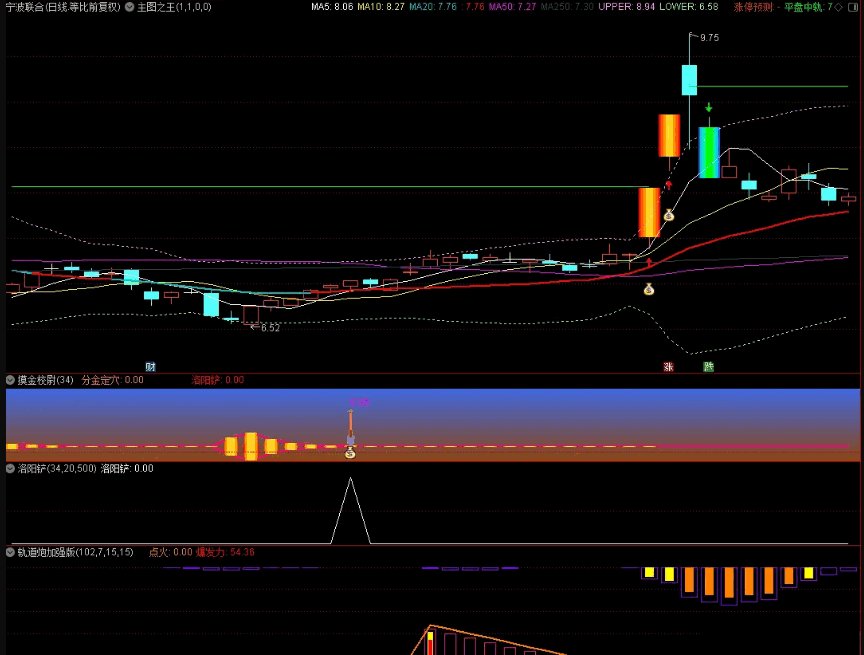This screenshot has height=655, width=864.
Task: Click the 摸金校尉(34) panel title
Action: [46, 380]
